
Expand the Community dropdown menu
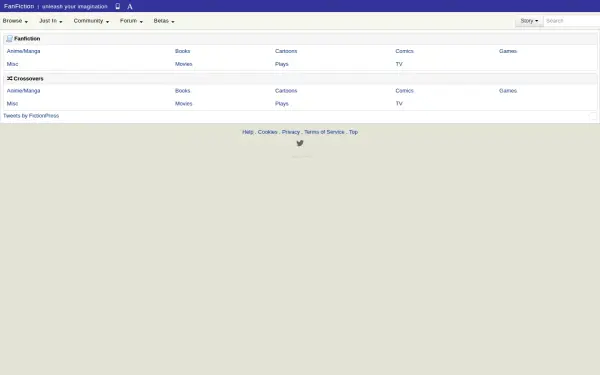(x=91, y=21)
